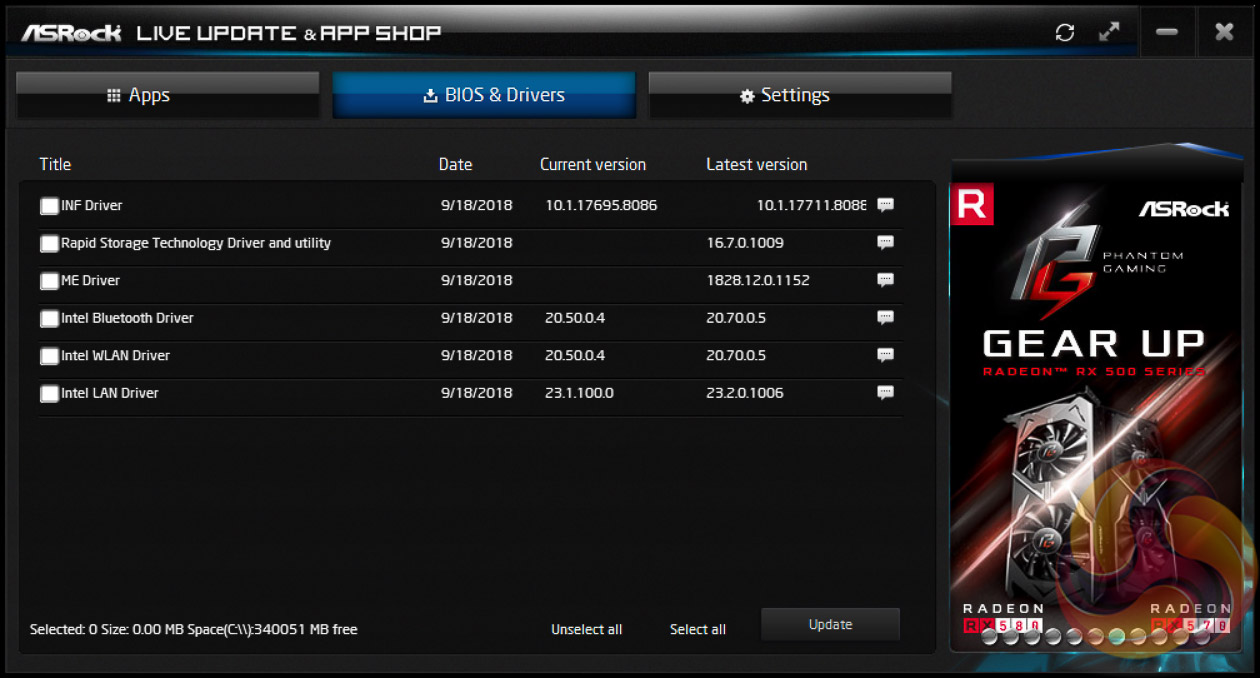This screenshot has height=678, width=1260.
Task: Click the ASRock logo in title bar
Action: (x=71, y=32)
